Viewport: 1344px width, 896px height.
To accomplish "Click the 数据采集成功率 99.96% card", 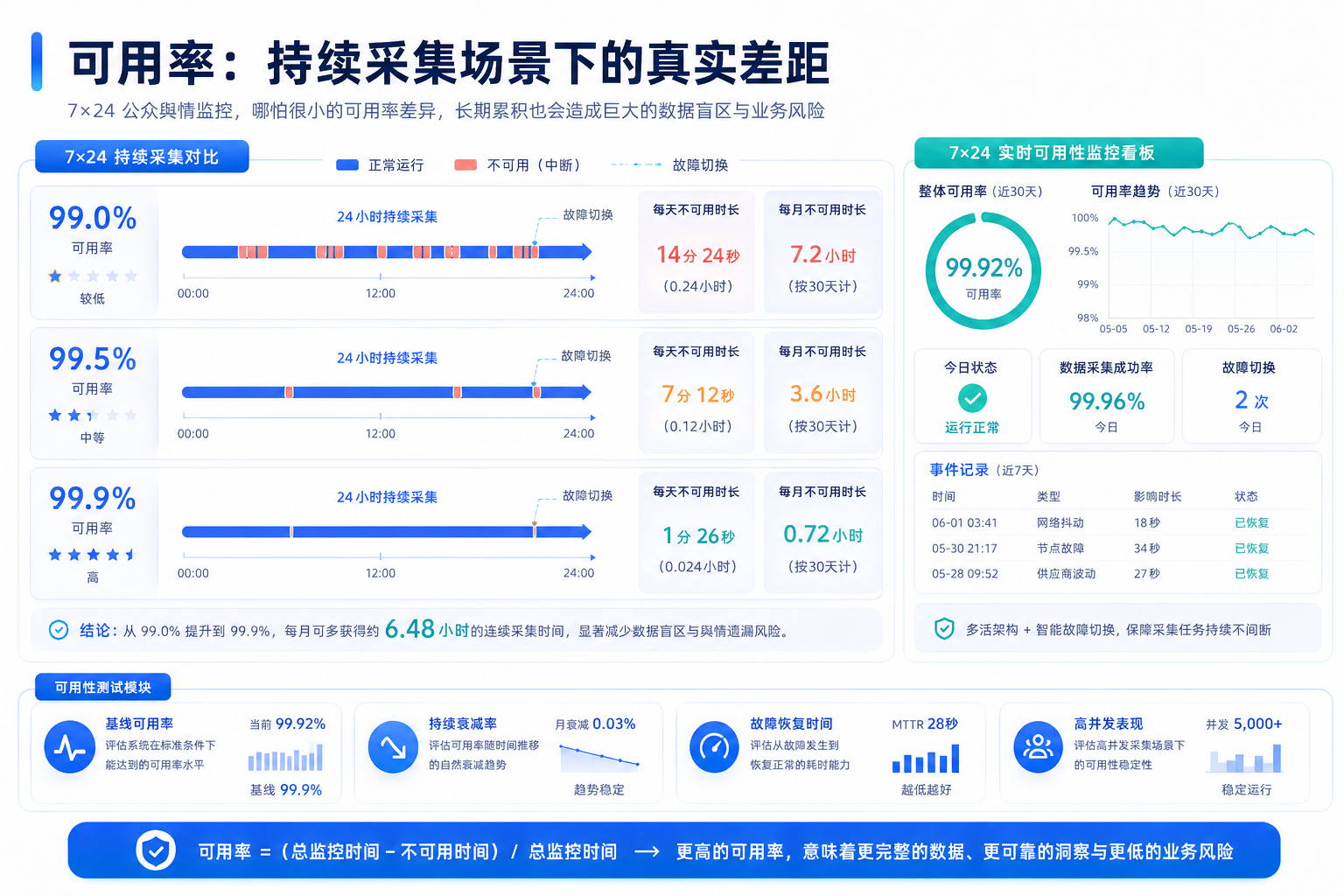I will coord(1106,396).
